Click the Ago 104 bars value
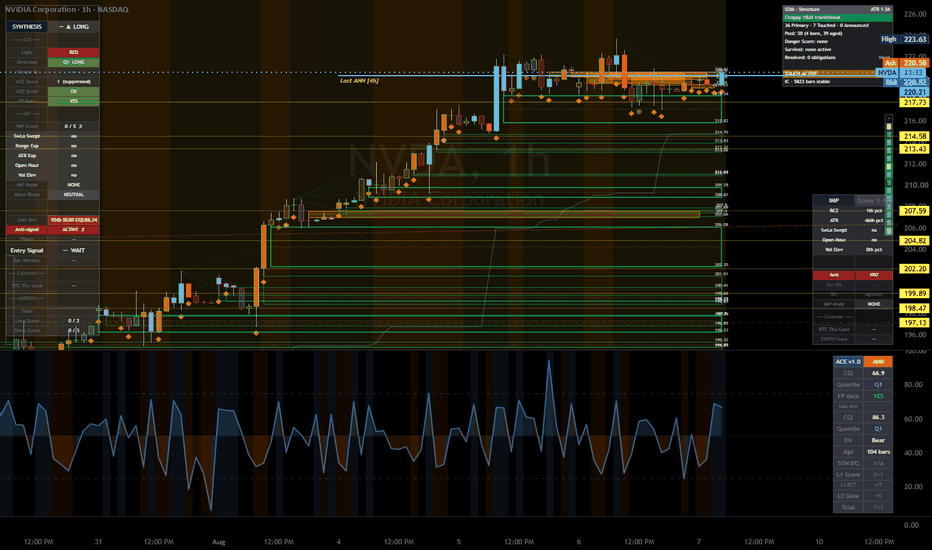 pyautogui.click(x=878, y=451)
